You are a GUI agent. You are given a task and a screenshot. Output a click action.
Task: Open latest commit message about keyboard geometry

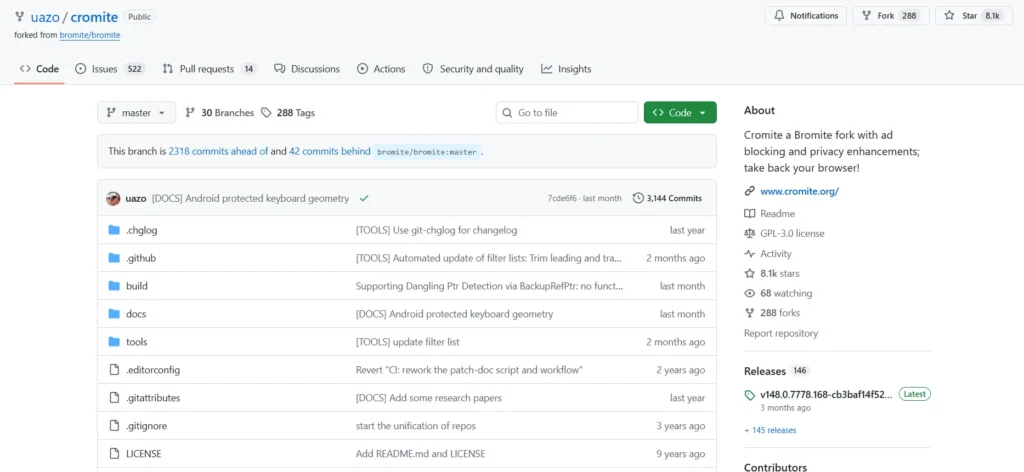(x=250, y=198)
